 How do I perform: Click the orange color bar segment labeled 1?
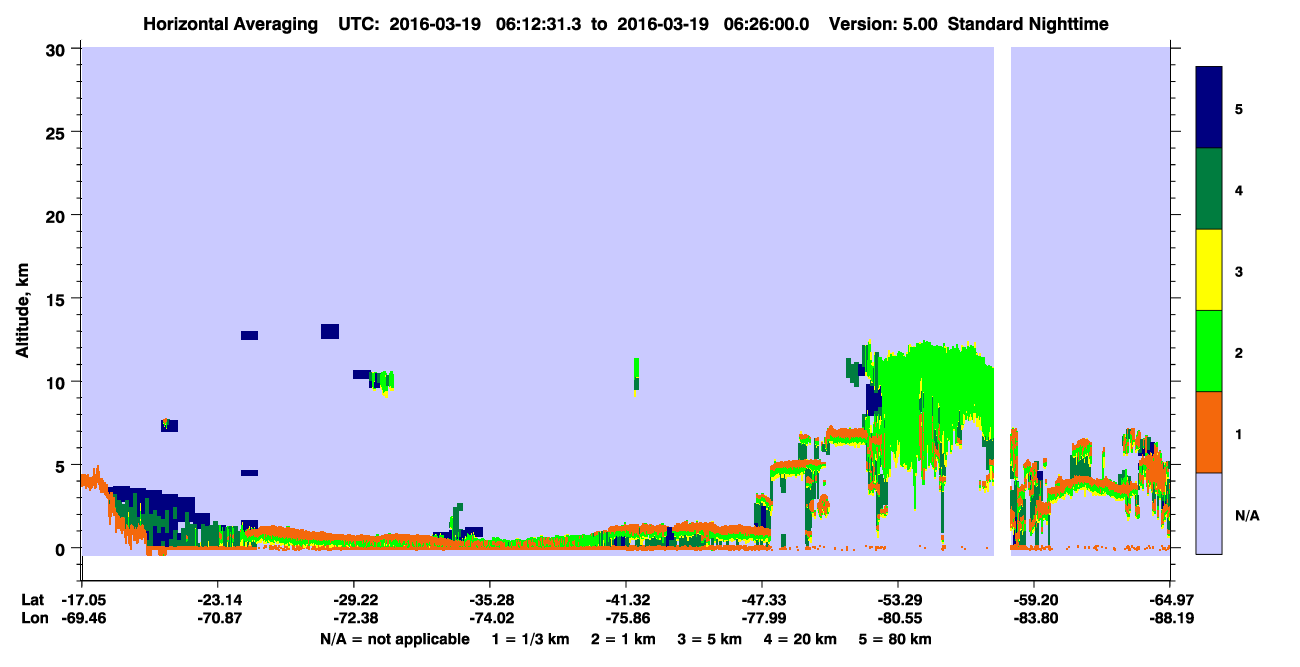tap(1209, 432)
